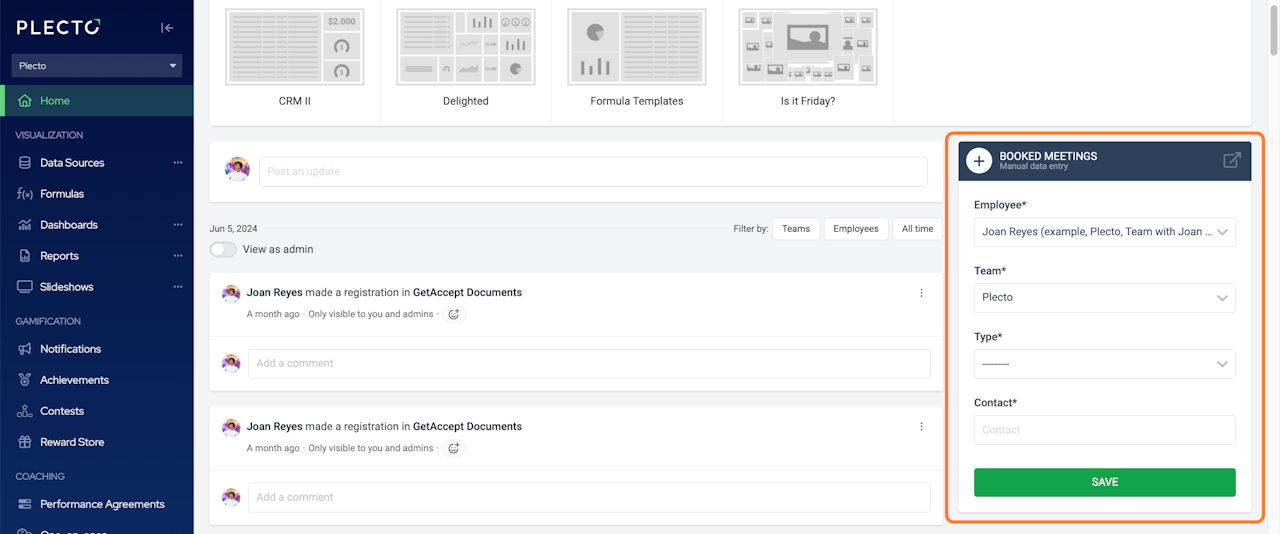This screenshot has height=534, width=1280.
Task: Open the Booked Meetings external link icon
Action: click(1232, 160)
